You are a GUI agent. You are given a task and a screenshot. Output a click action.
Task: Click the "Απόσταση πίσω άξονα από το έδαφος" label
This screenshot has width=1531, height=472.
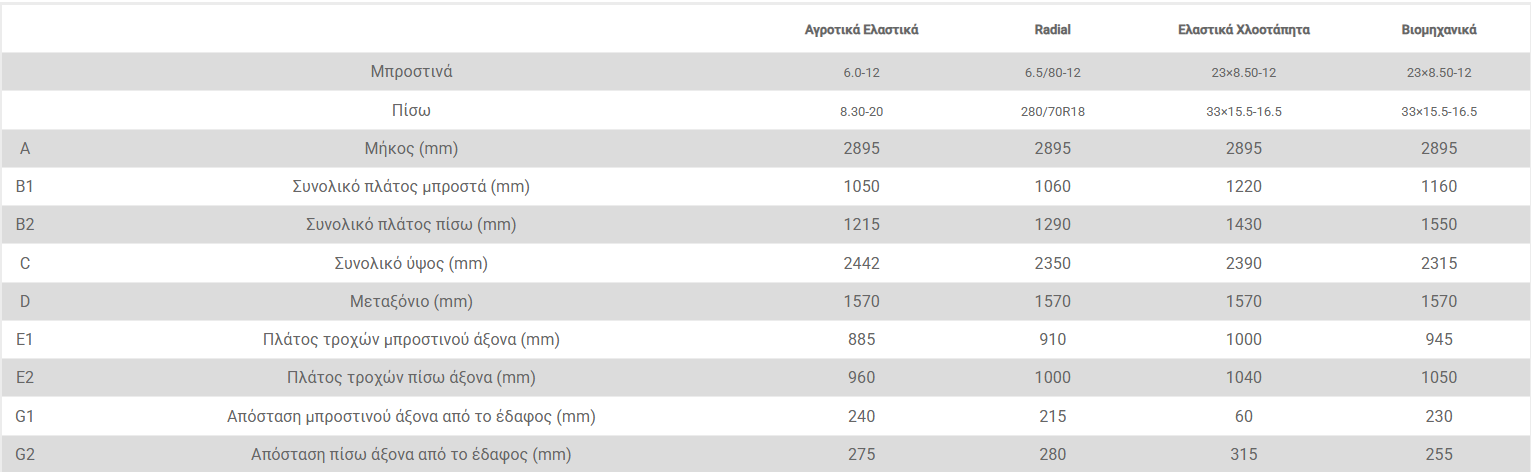point(411,455)
